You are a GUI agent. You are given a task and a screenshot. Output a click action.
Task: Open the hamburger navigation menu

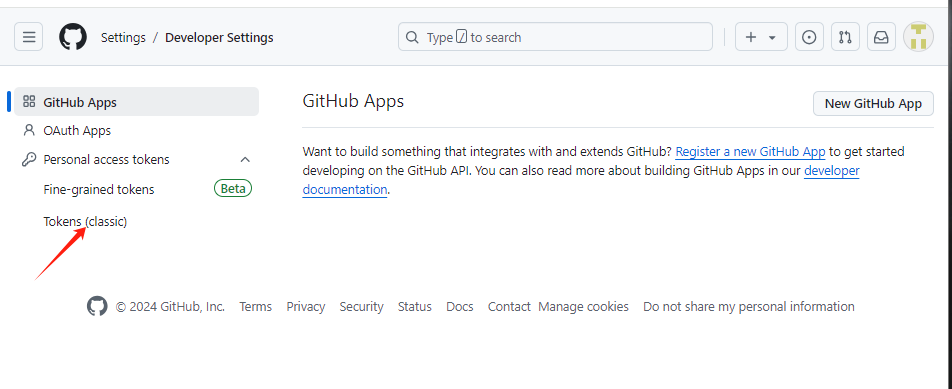click(x=29, y=37)
